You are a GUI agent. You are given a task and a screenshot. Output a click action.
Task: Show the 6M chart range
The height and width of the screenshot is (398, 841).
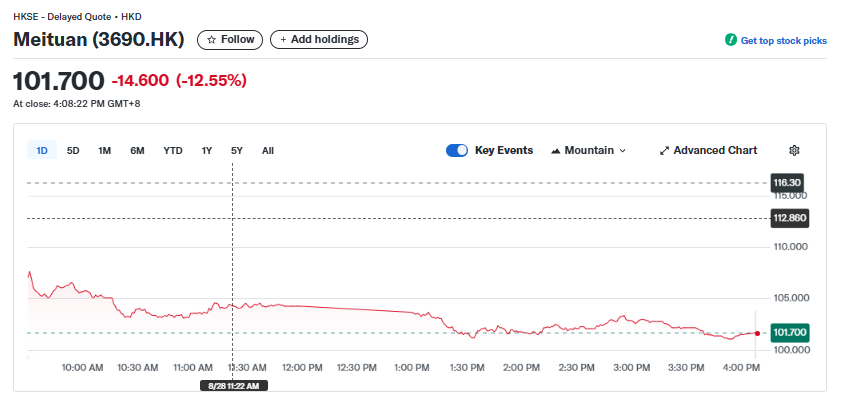point(137,151)
